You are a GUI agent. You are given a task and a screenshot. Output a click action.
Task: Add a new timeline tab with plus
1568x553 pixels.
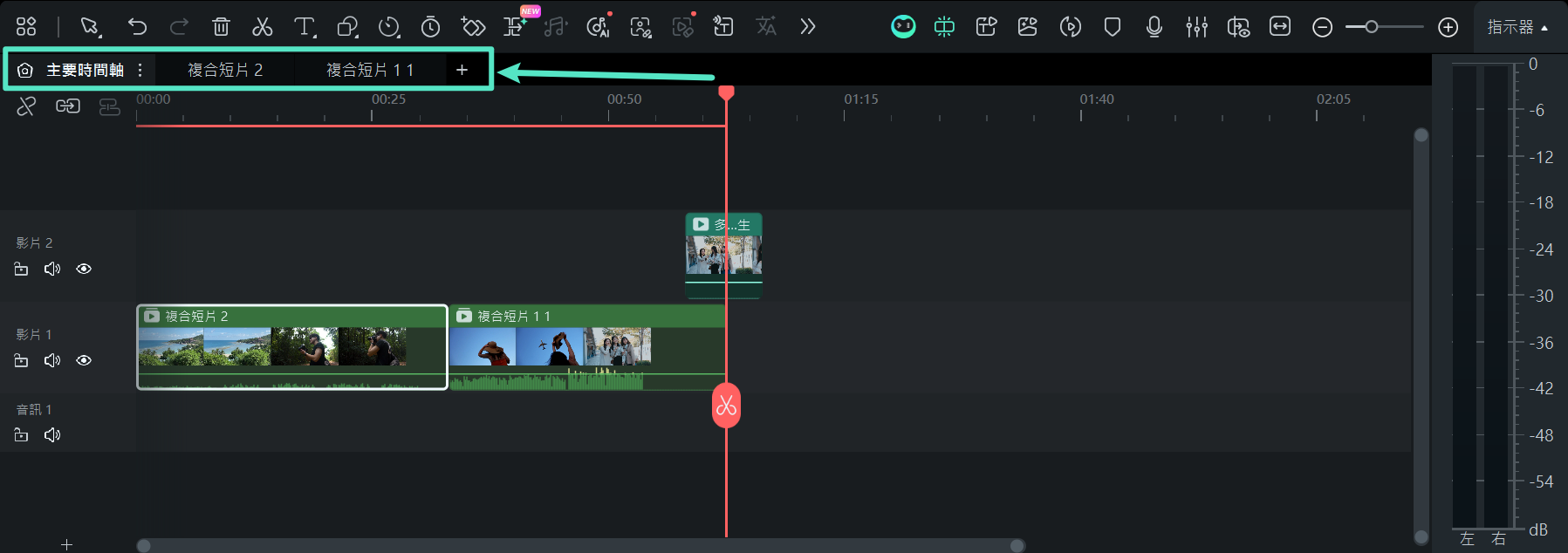click(x=462, y=70)
